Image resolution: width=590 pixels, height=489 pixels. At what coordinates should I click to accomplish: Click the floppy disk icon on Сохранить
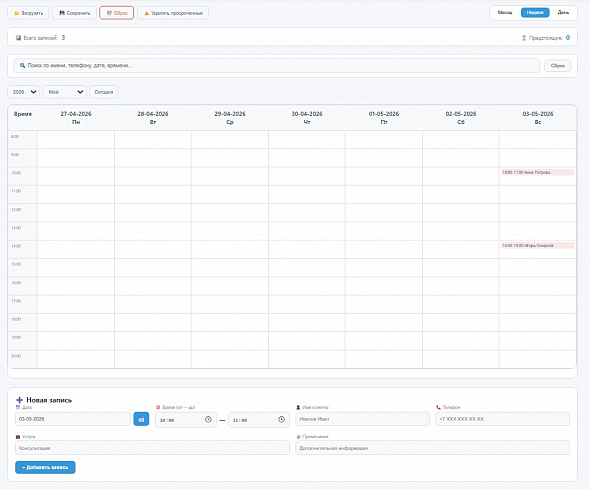coord(62,13)
